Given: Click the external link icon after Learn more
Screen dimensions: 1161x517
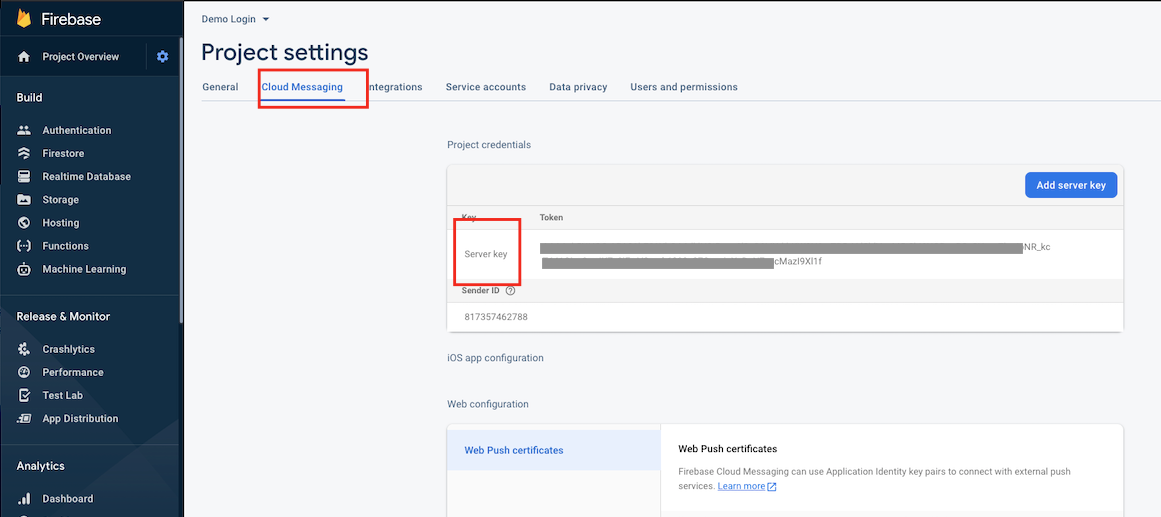Looking at the screenshot, I should click(772, 487).
